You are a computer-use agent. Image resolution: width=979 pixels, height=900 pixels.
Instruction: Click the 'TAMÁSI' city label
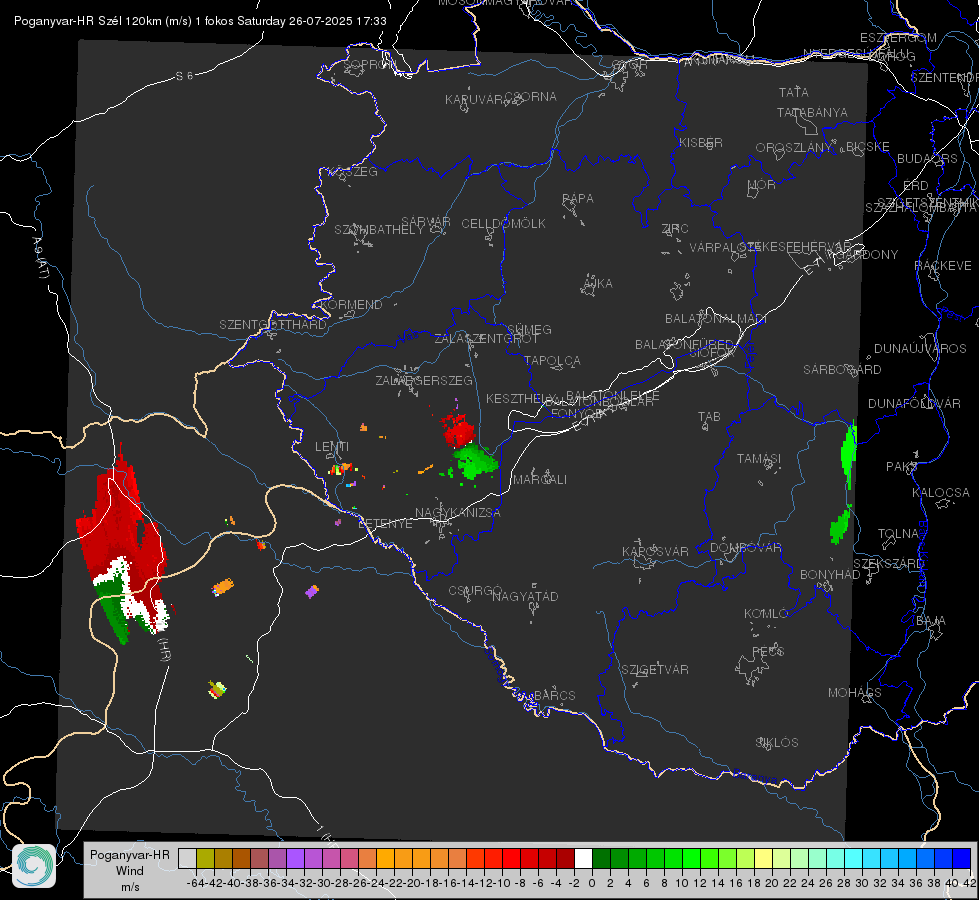pos(759,458)
